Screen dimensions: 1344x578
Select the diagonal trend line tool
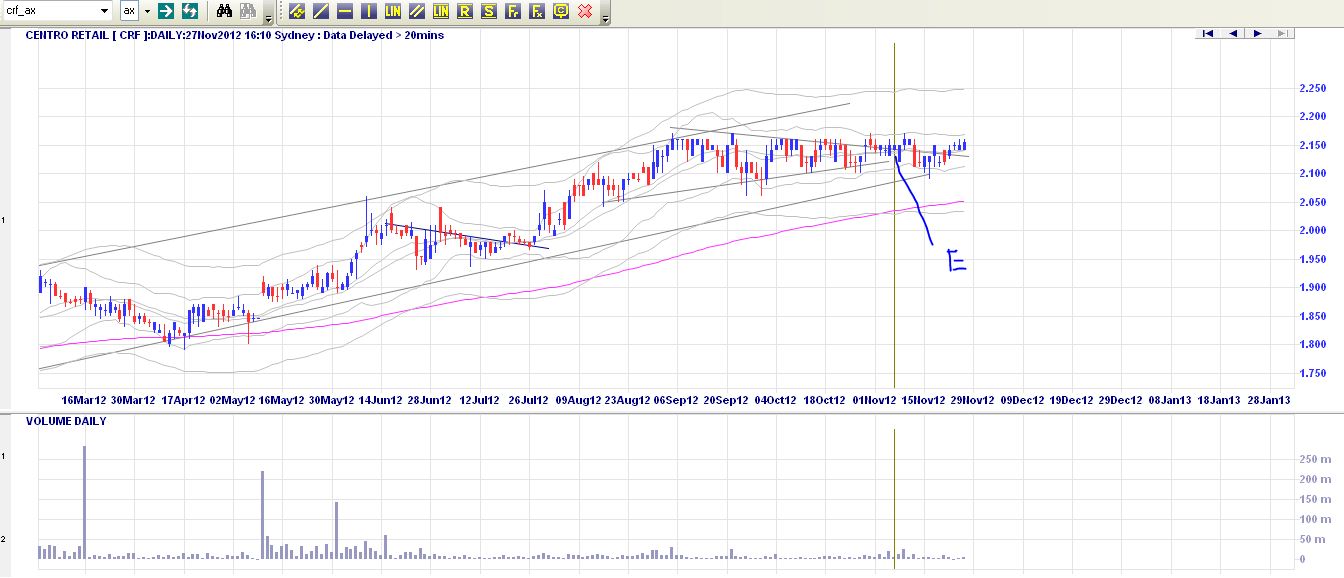[x=321, y=12]
